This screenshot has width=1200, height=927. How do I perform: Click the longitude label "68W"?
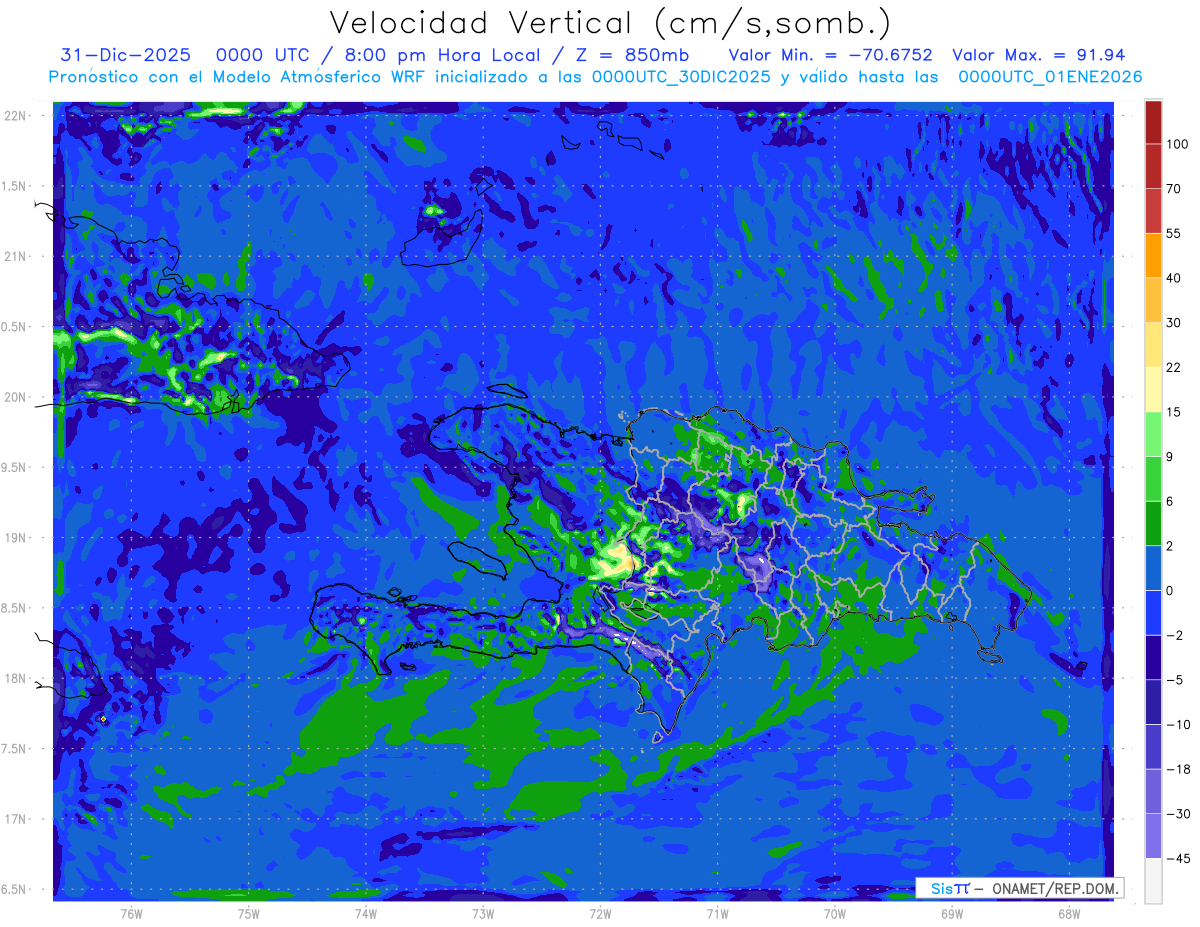point(1069,913)
